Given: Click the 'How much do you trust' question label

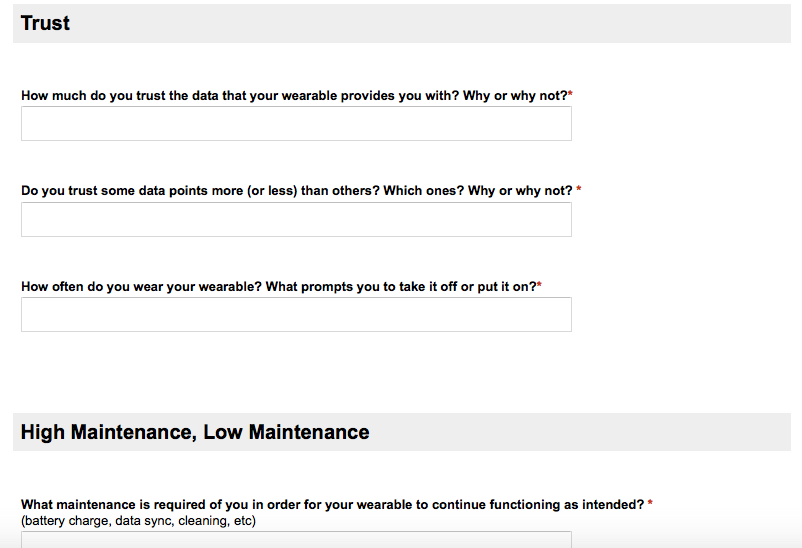Looking at the screenshot, I should point(294,96).
